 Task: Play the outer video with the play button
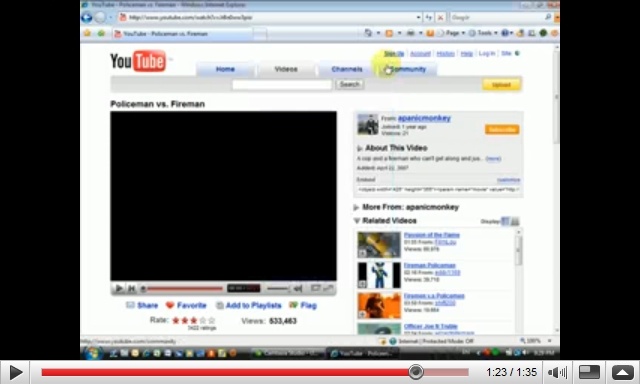pos(15,373)
